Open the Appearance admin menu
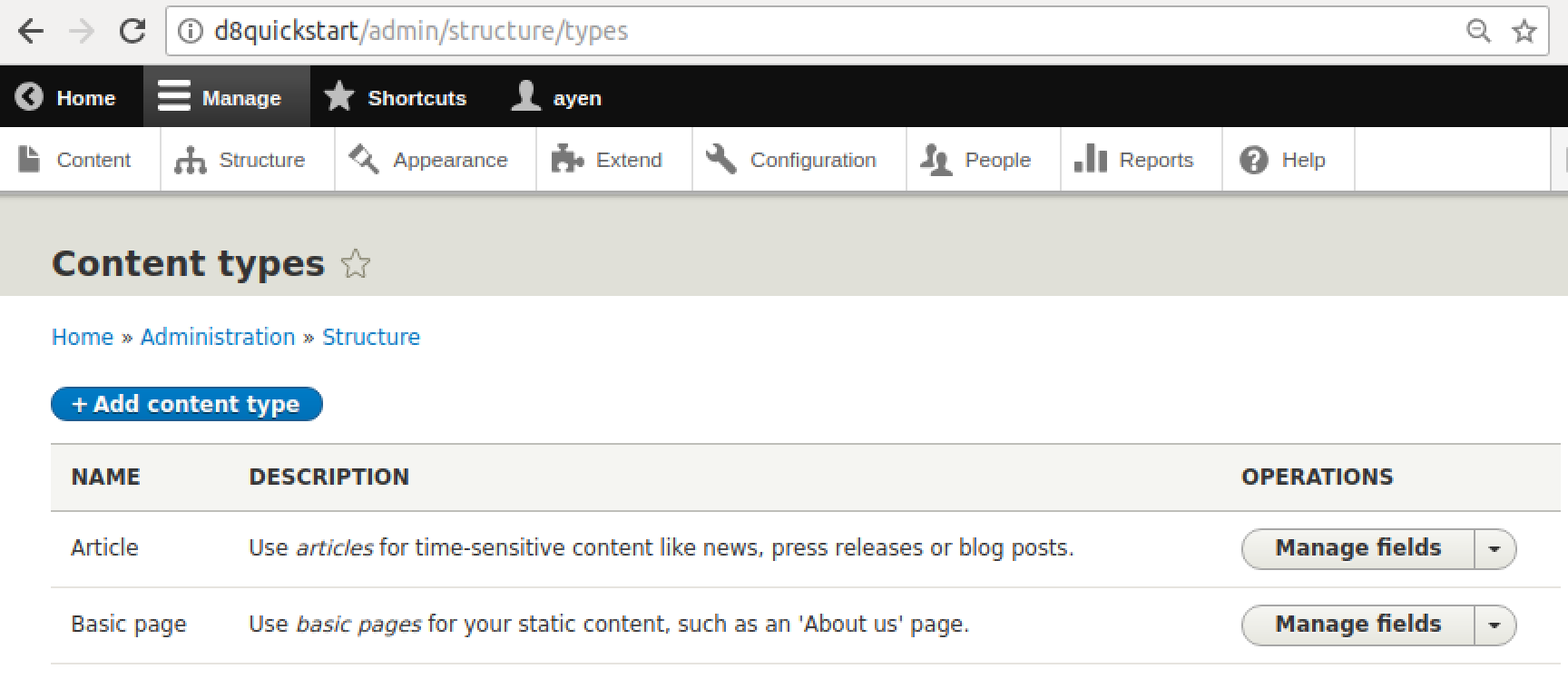The height and width of the screenshot is (679, 1568). [429, 160]
